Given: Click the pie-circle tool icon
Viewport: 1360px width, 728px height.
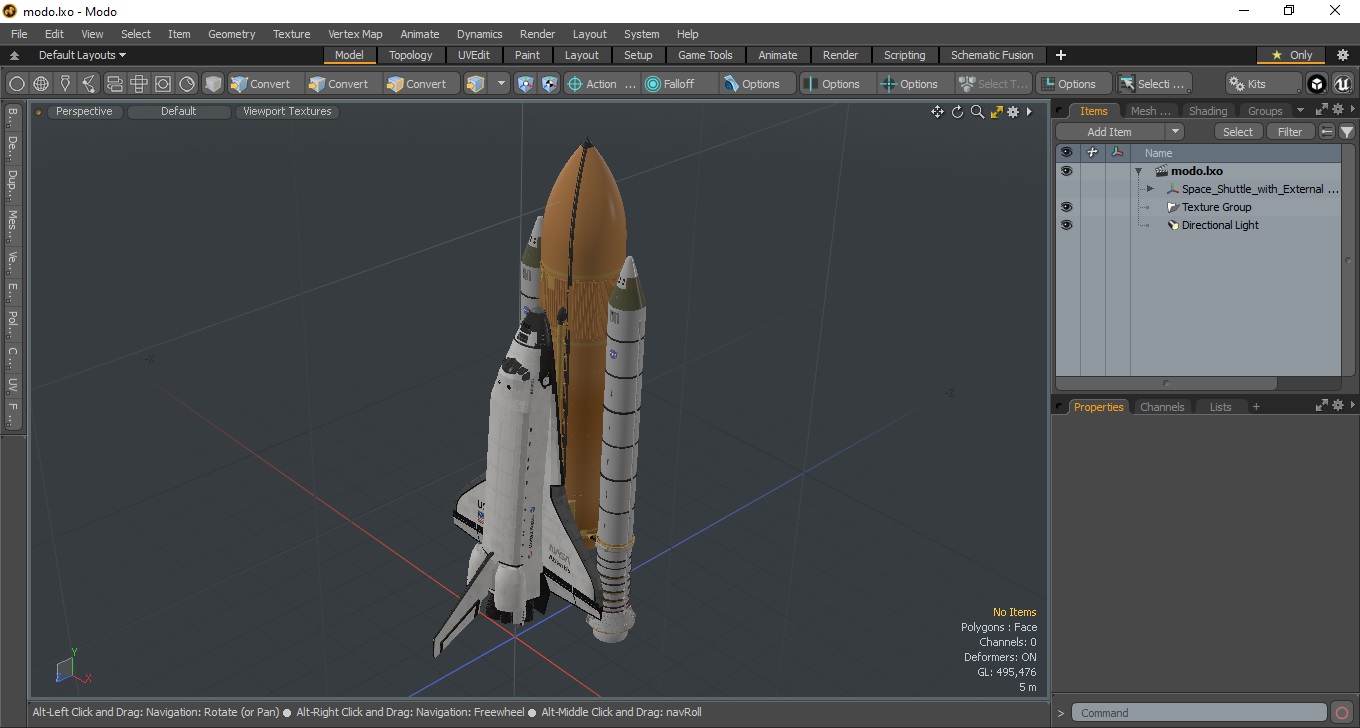Looking at the screenshot, I should tap(187, 84).
